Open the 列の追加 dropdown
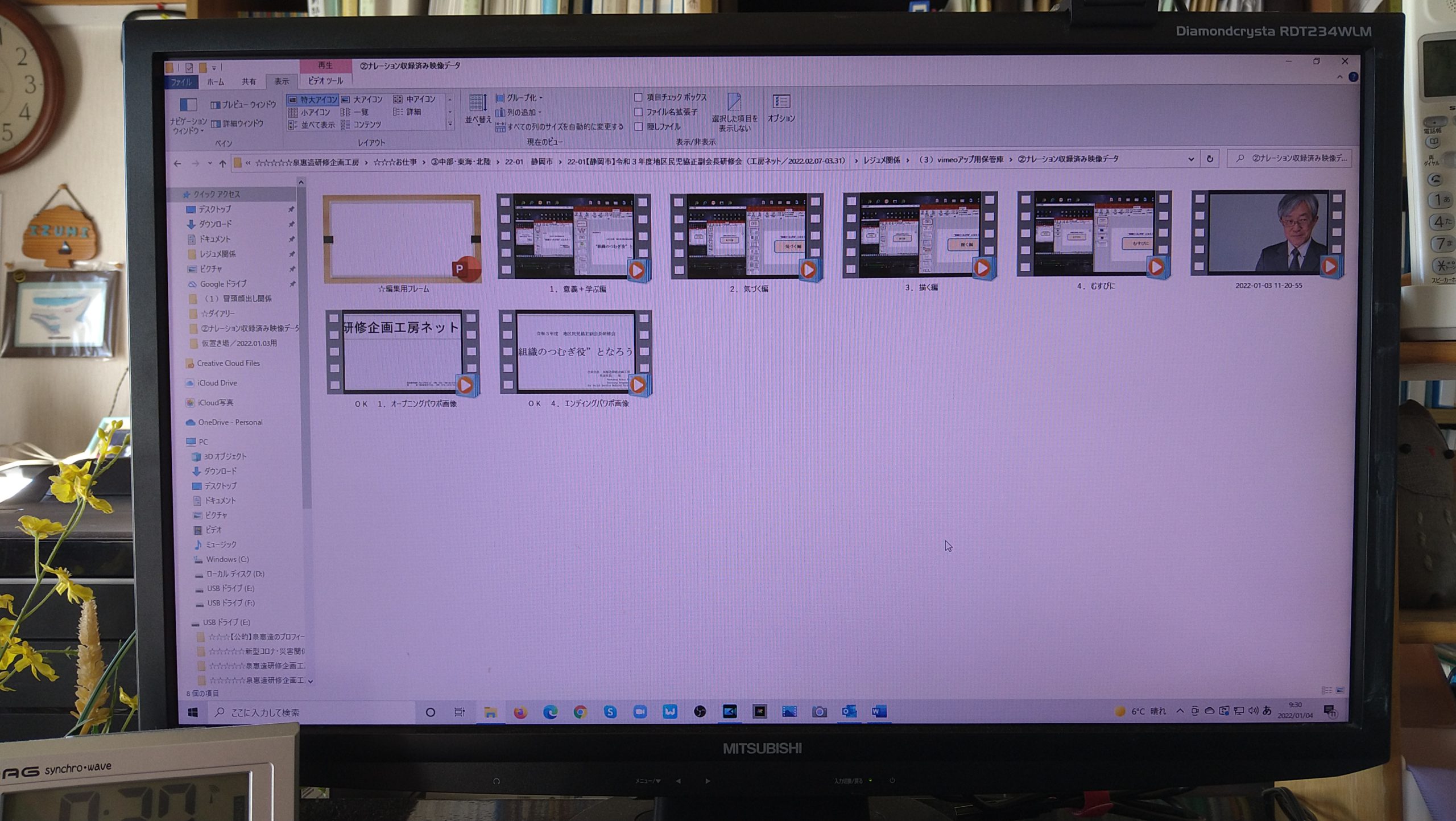1456x821 pixels. pyautogui.click(x=519, y=113)
